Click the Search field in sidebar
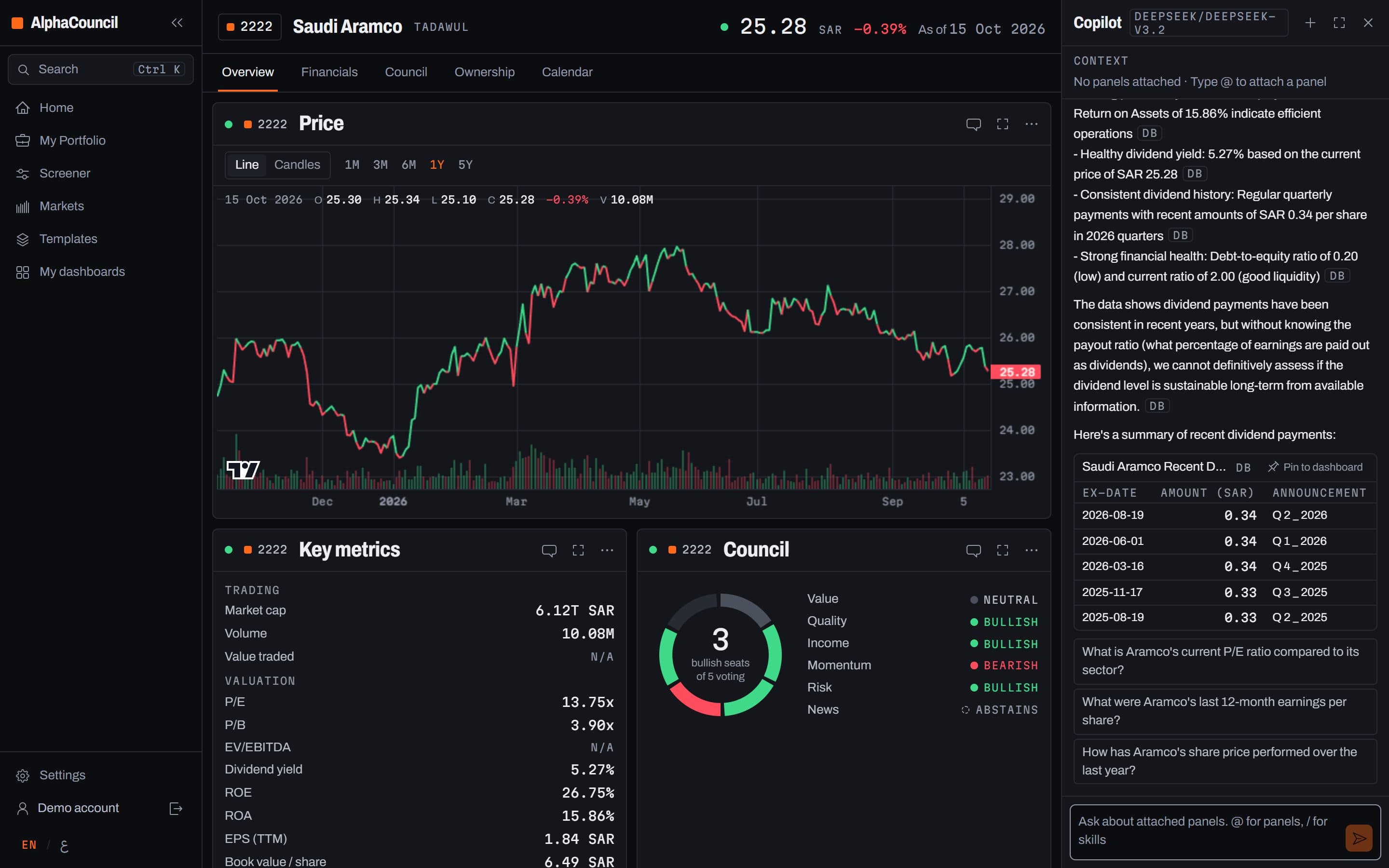 [x=100, y=69]
